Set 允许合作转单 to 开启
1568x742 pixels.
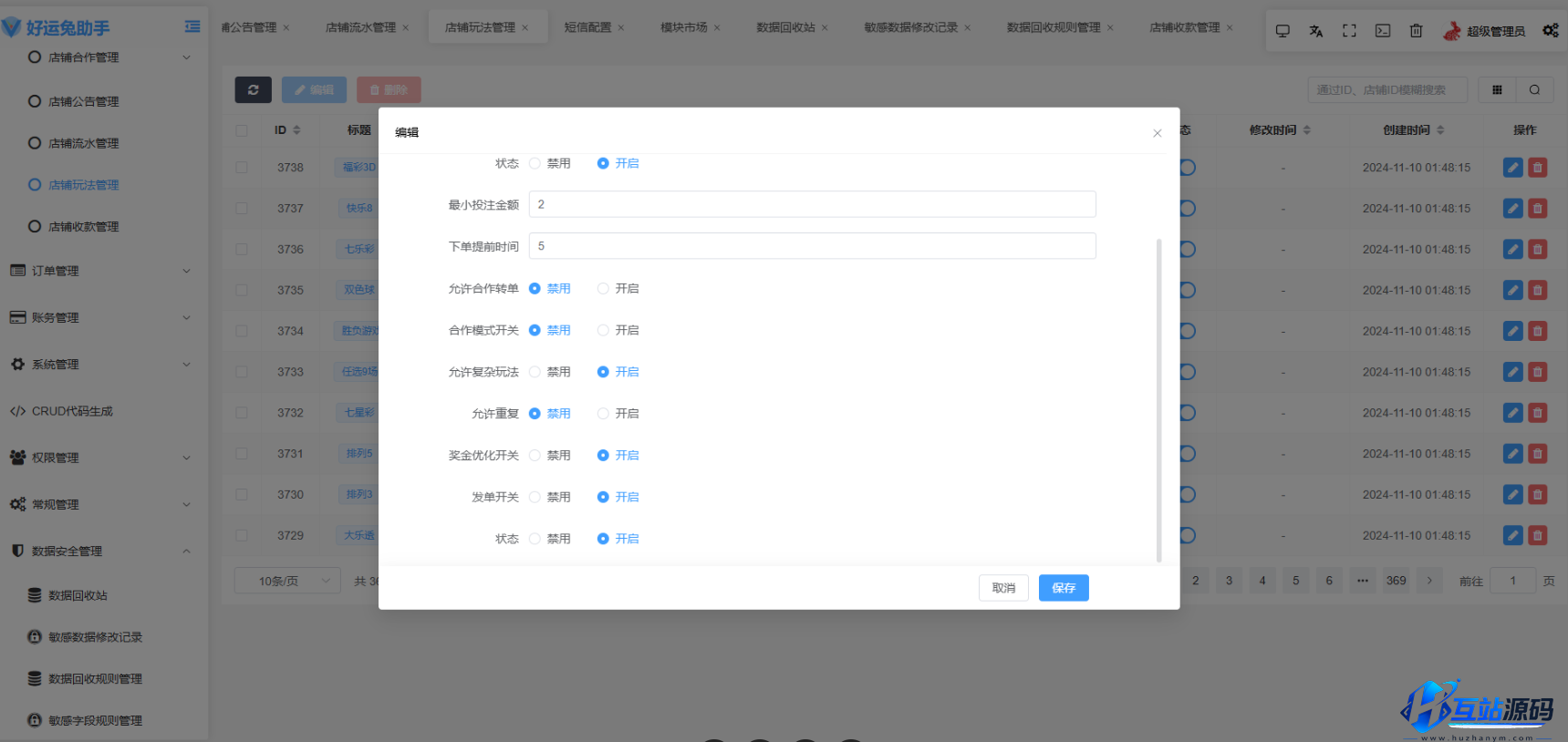603,288
